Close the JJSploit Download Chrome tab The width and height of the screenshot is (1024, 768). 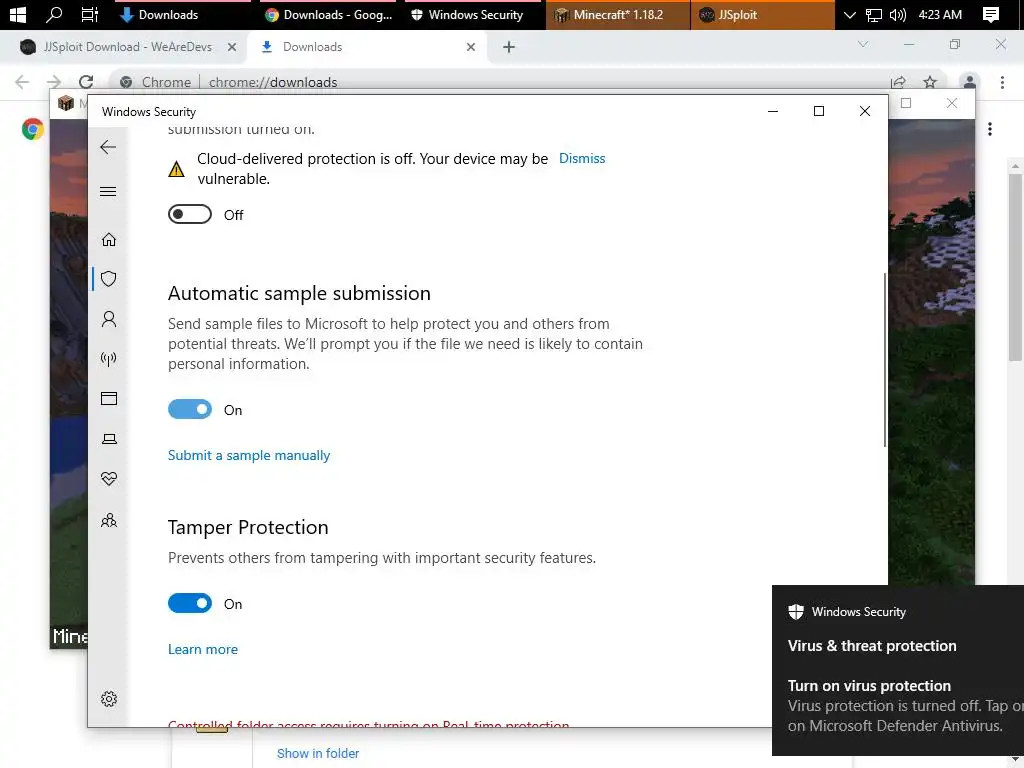[x=232, y=47]
